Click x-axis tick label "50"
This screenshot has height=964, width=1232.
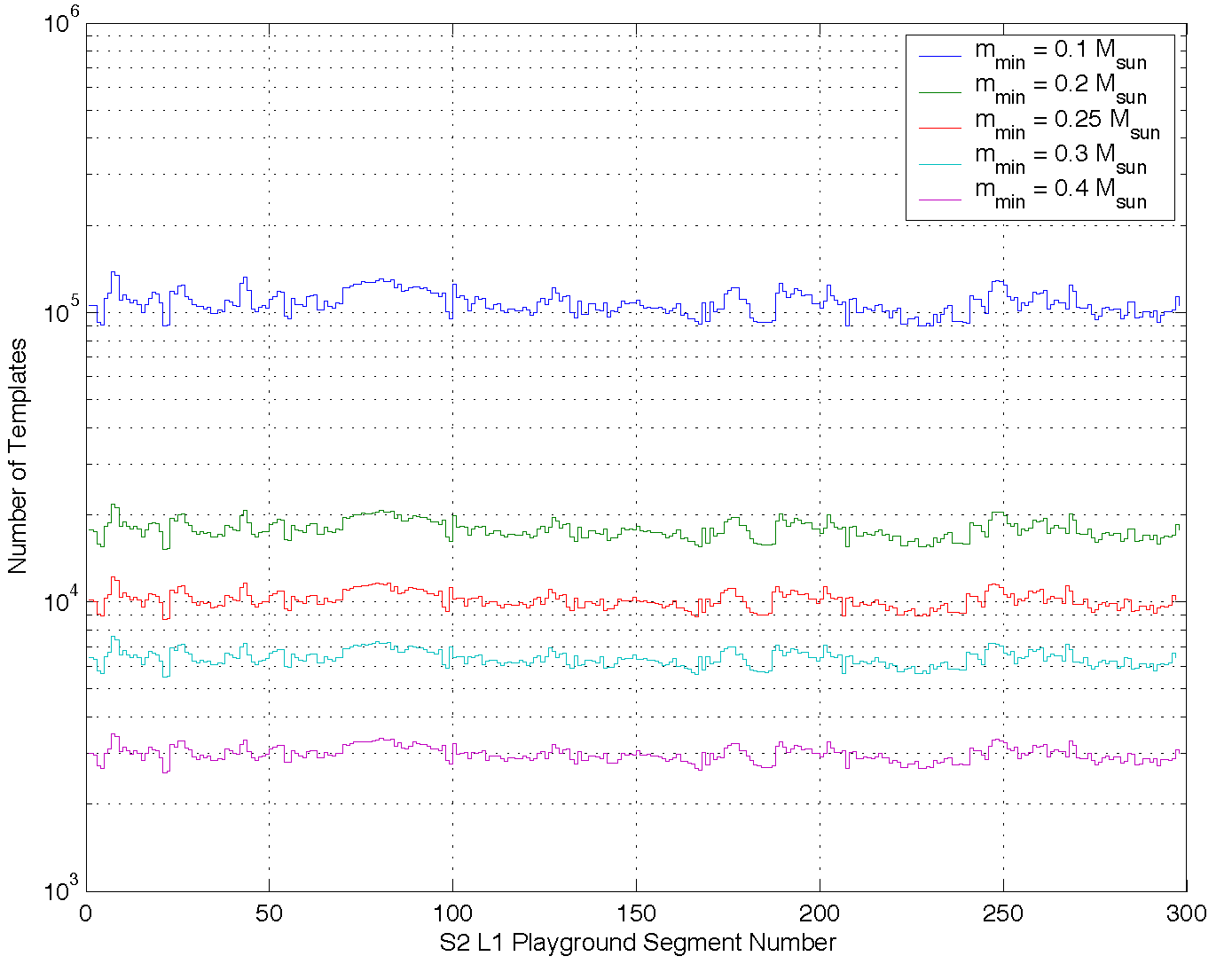269,913
